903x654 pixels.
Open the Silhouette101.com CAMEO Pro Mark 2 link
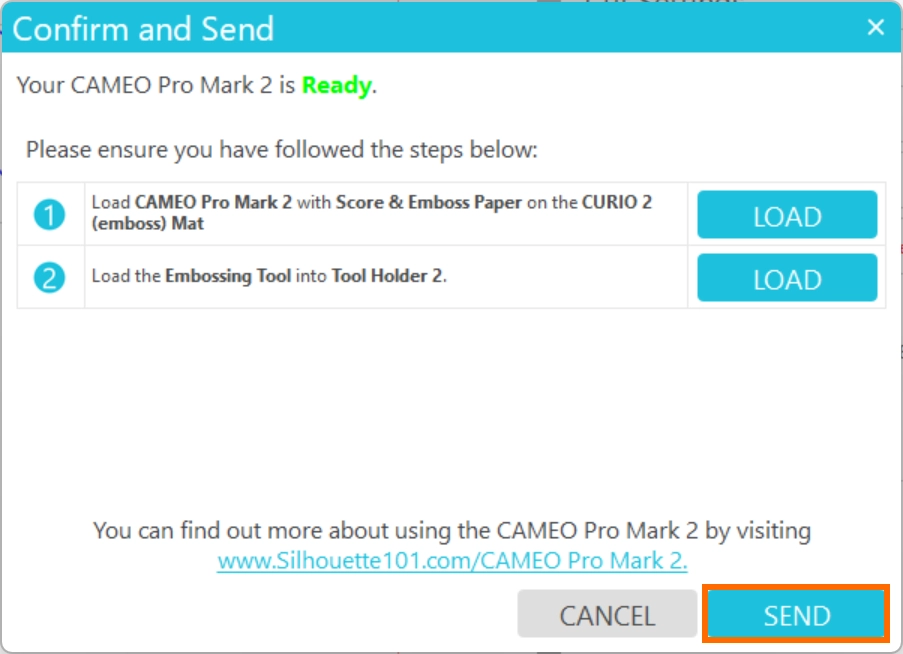pyautogui.click(x=452, y=561)
